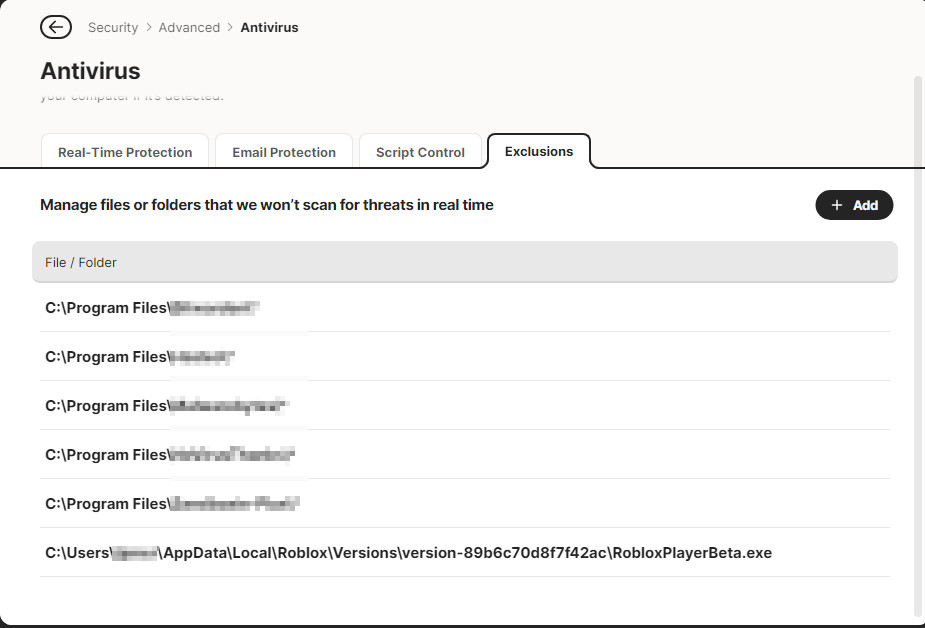Select the RobloxPlayerBeta.exe exclusion entry
The height and width of the screenshot is (628, 925).
click(x=408, y=553)
